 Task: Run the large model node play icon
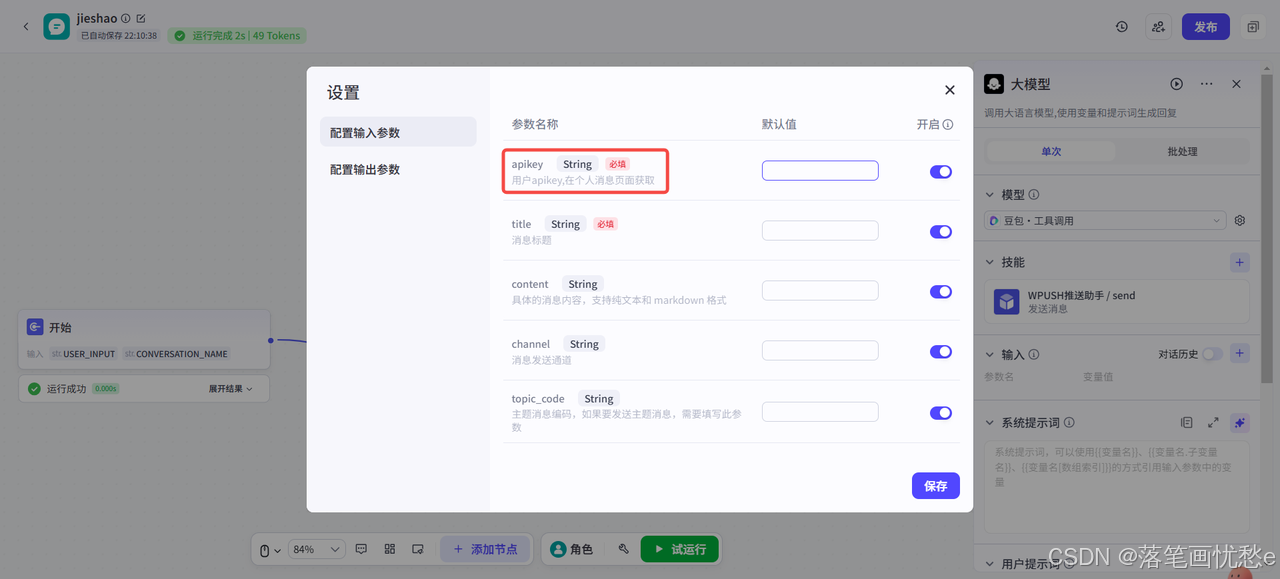(x=1177, y=84)
